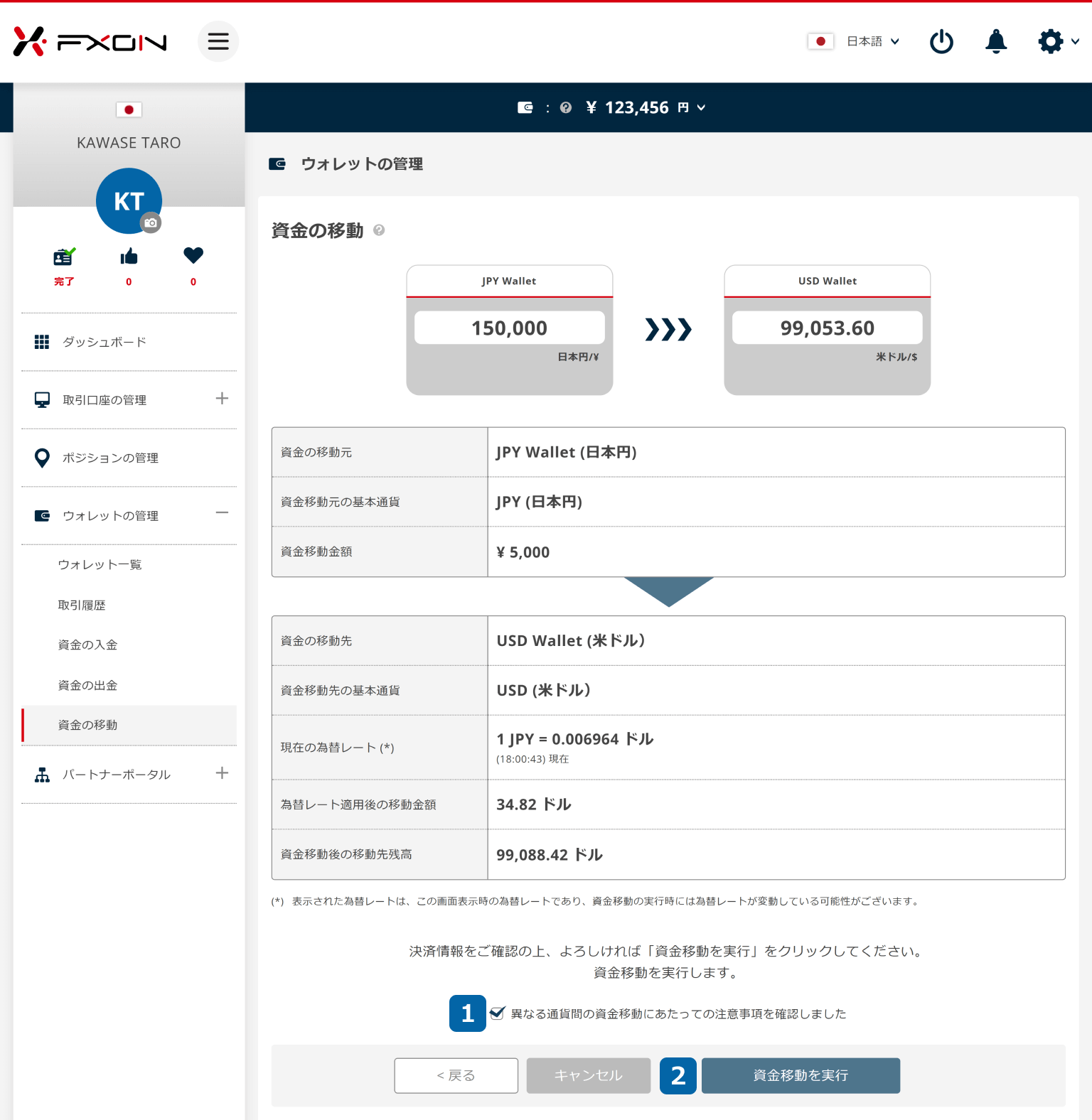Click the FXON logo
The image size is (1092, 1120).
click(90, 42)
